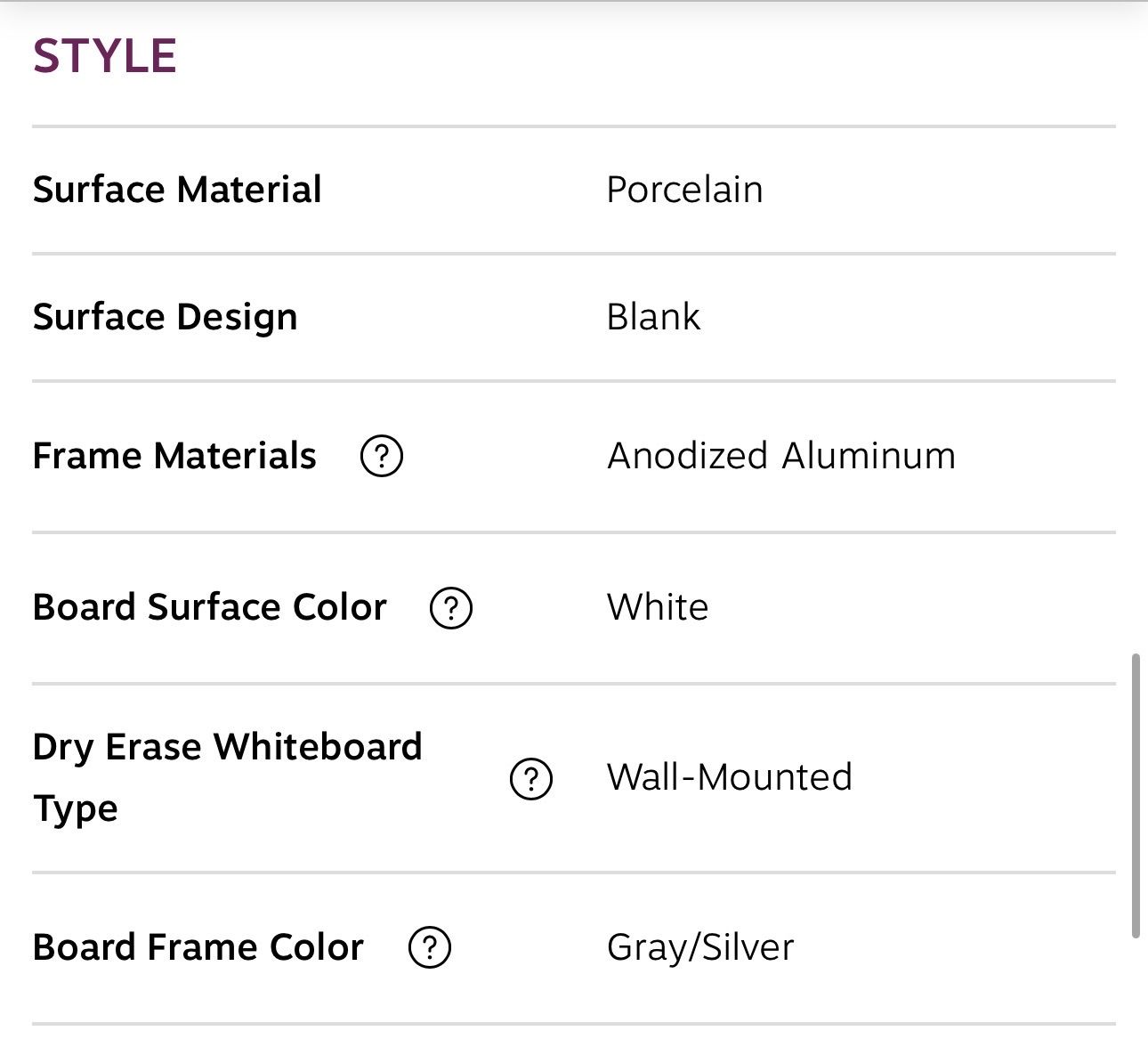1148x1039 pixels.
Task: Click the Porcelain value text
Action: click(684, 190)
